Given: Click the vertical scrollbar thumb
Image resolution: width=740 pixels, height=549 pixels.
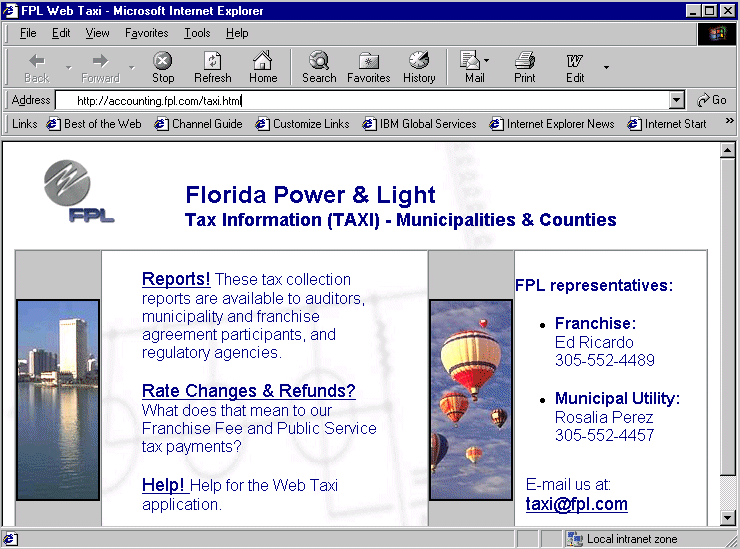Looking at the screenshot, I should (x=727, y=316).
